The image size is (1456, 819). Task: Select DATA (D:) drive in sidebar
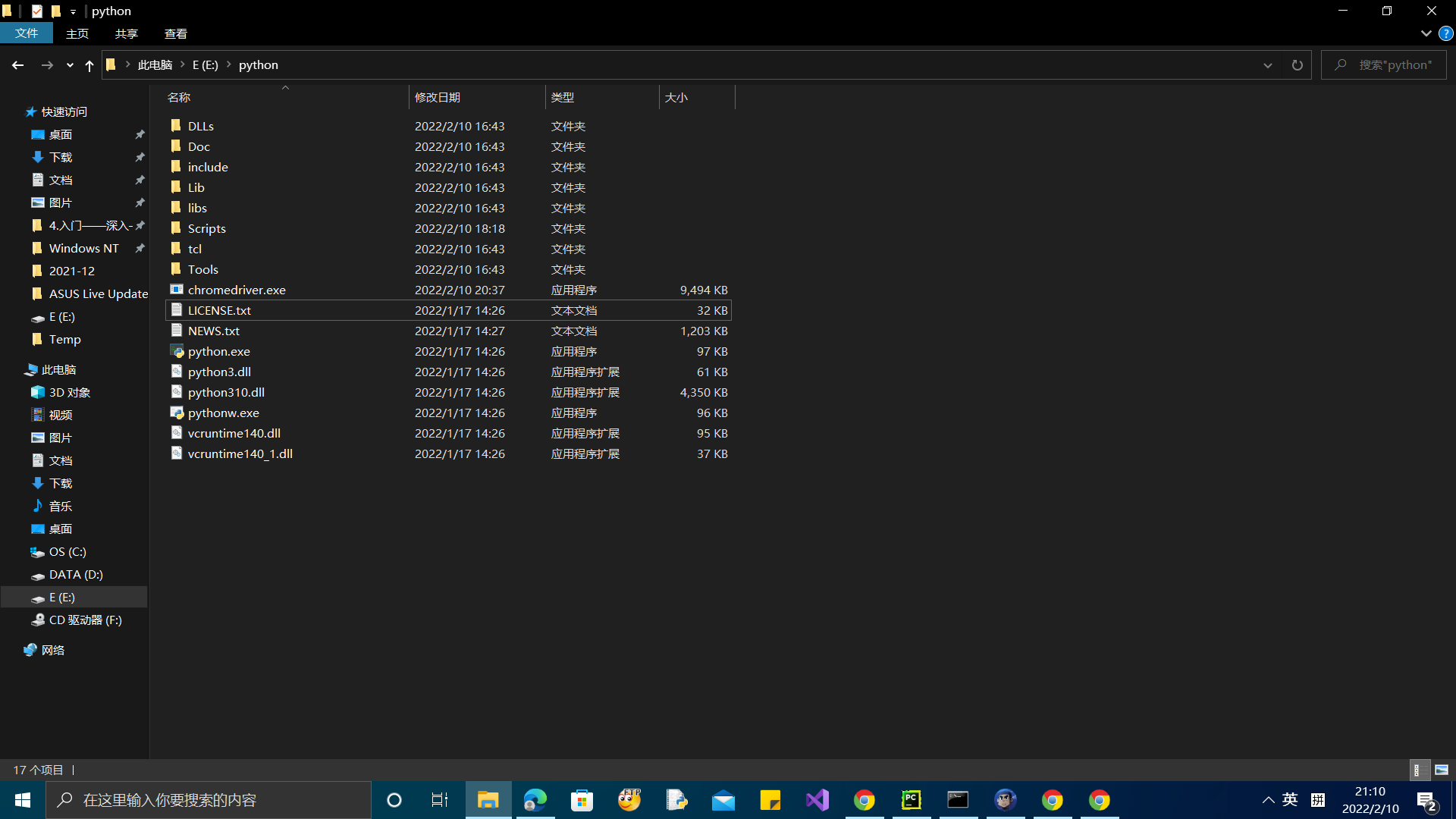click(76, 575)
